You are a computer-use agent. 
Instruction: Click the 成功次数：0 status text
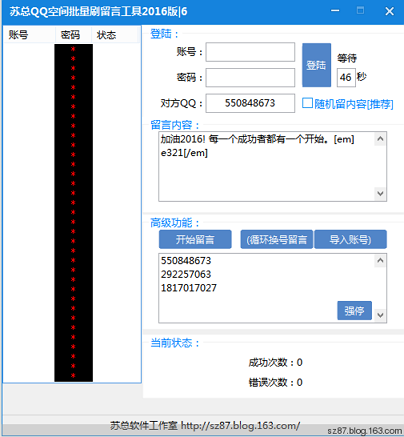[275, 362]
